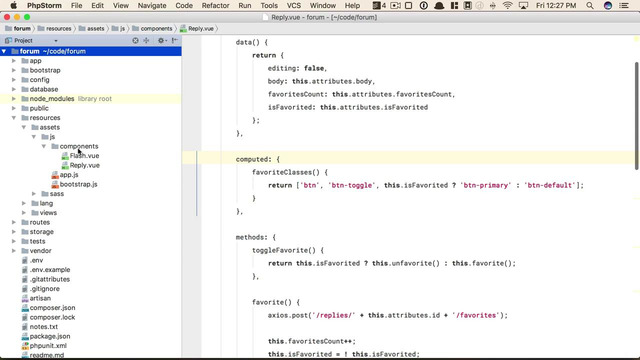The width and height of the screenshot is (640, 360).
Task: Click the components breadcrumb
Action: (x=152, y=29)
